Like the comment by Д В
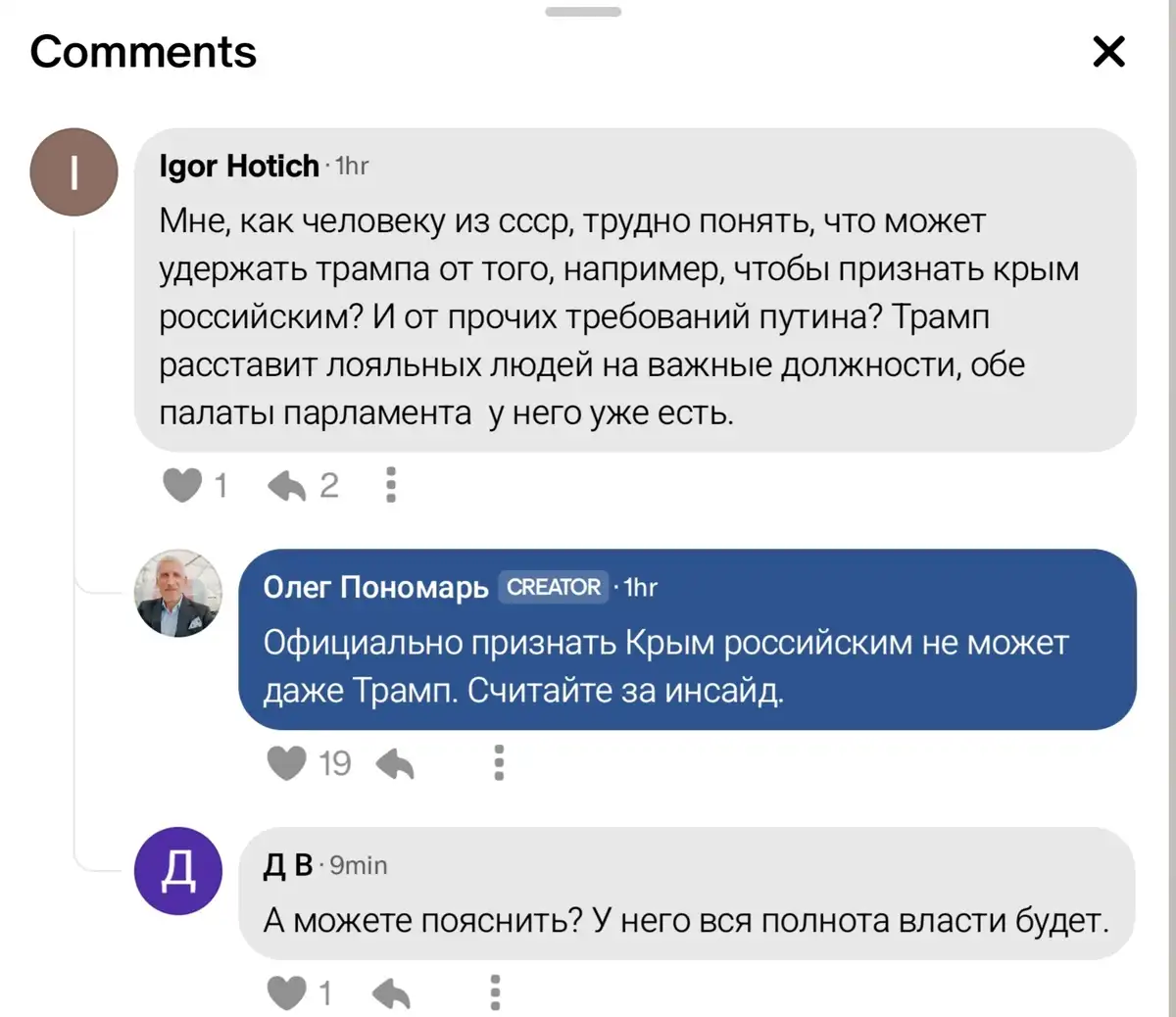 tap(286, 993)
